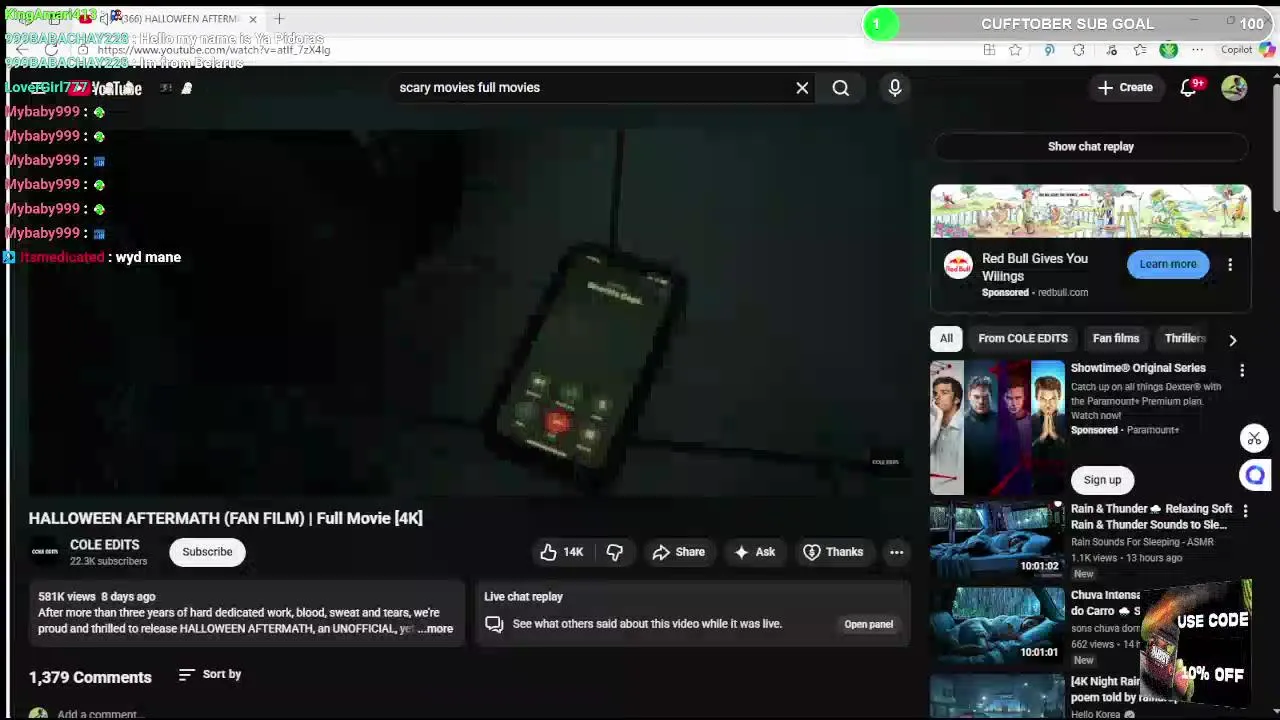Open the browser favorites list icon
The image size is (1280, 720).
1139,50
